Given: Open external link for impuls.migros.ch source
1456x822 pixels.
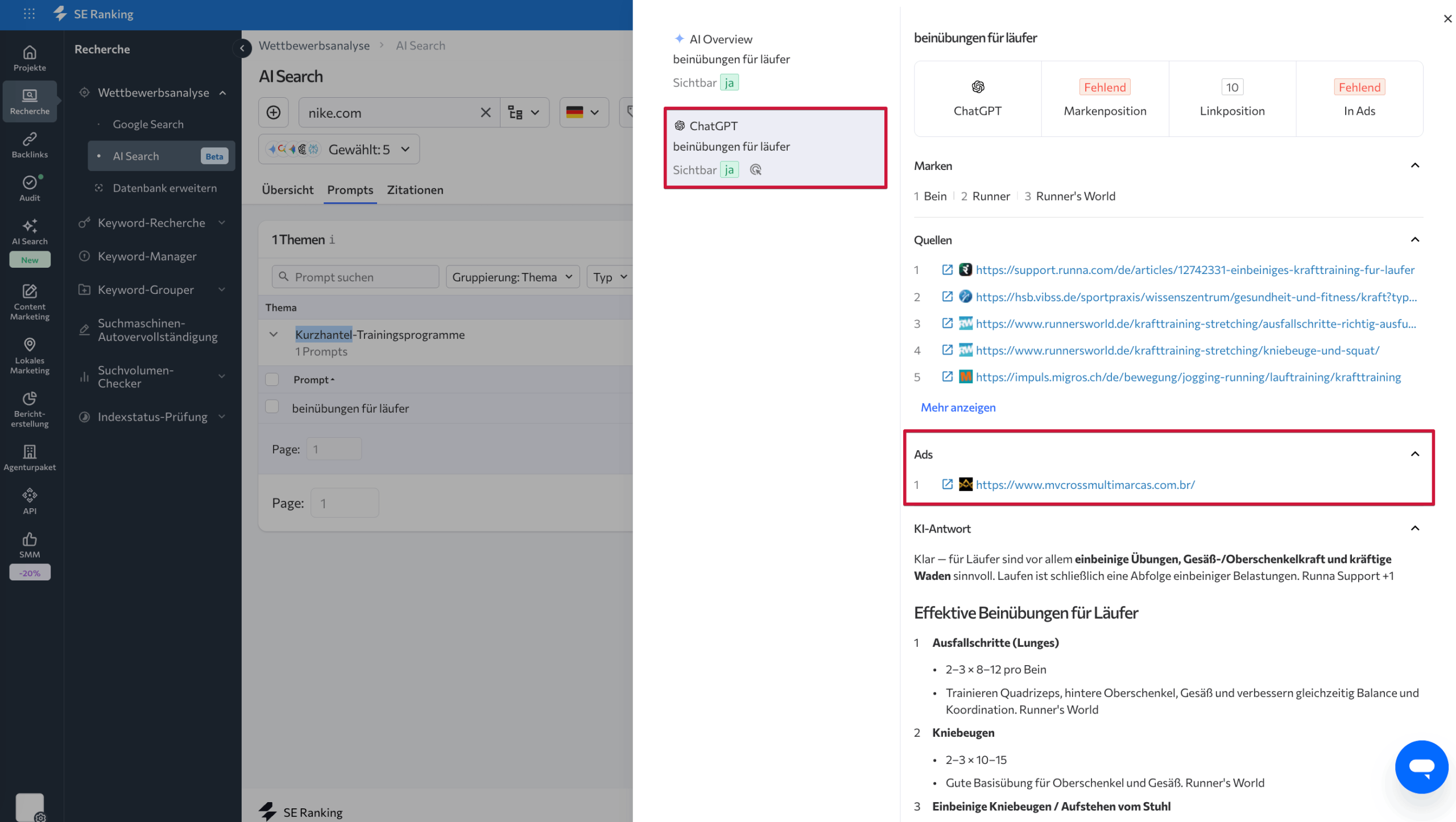Looking at the screenshot, I should (x=947, y=376).
